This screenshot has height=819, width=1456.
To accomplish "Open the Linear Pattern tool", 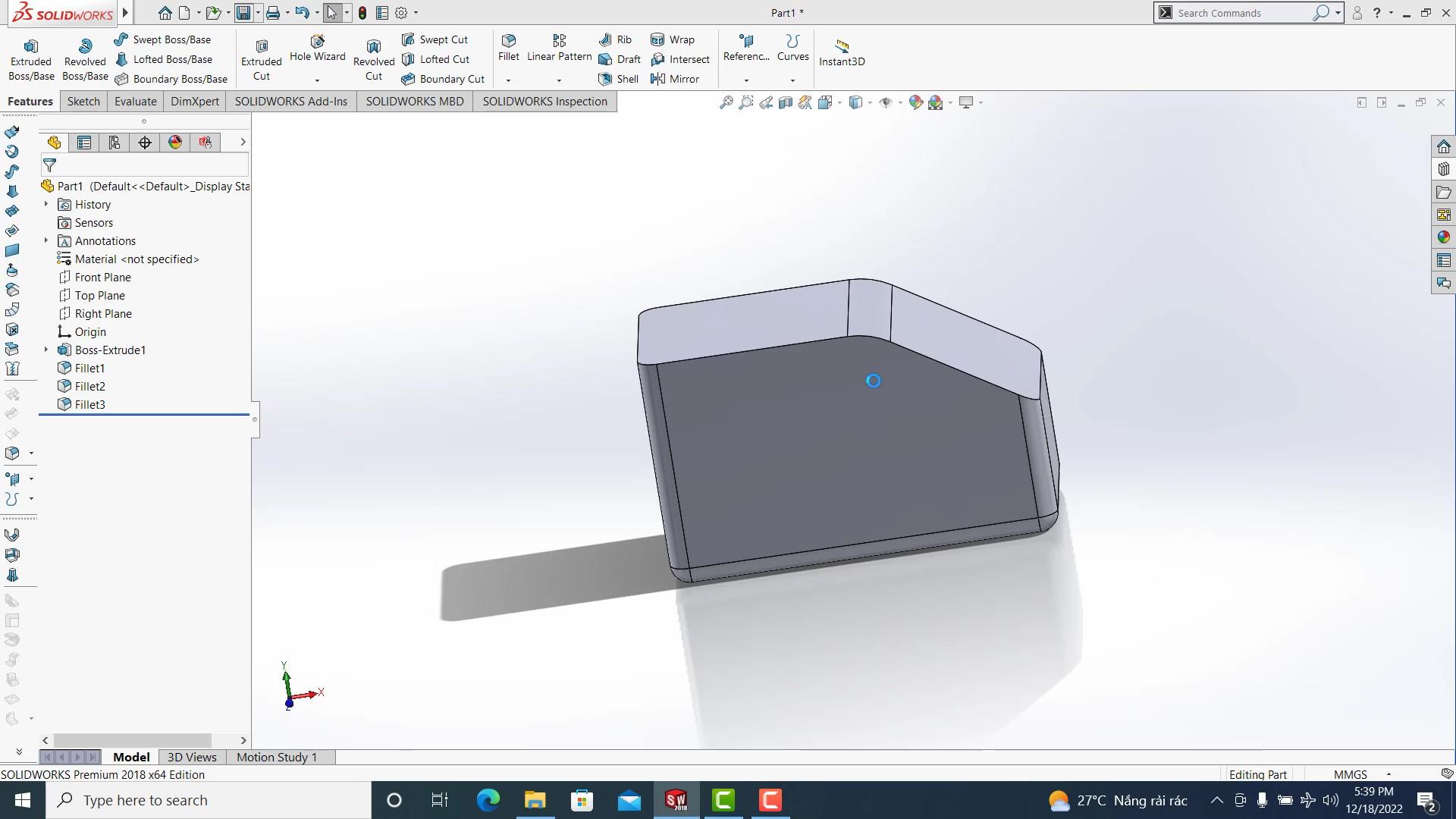I will point(559,48).
